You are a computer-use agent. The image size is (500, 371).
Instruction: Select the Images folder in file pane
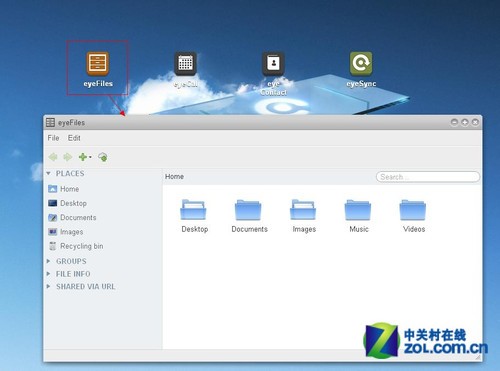point(304,216)
